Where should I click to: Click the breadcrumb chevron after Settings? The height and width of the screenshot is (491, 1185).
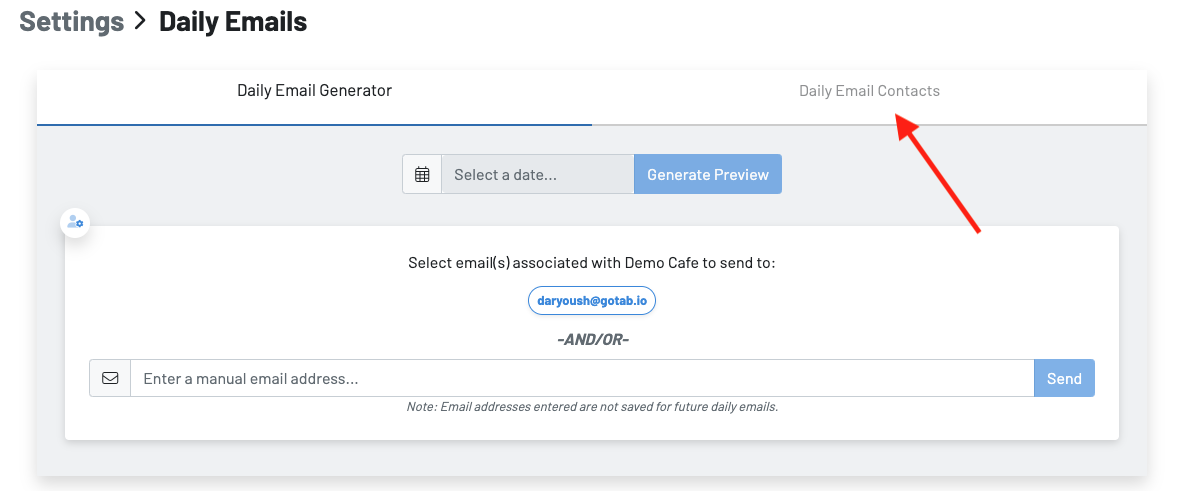pos(142,22)
